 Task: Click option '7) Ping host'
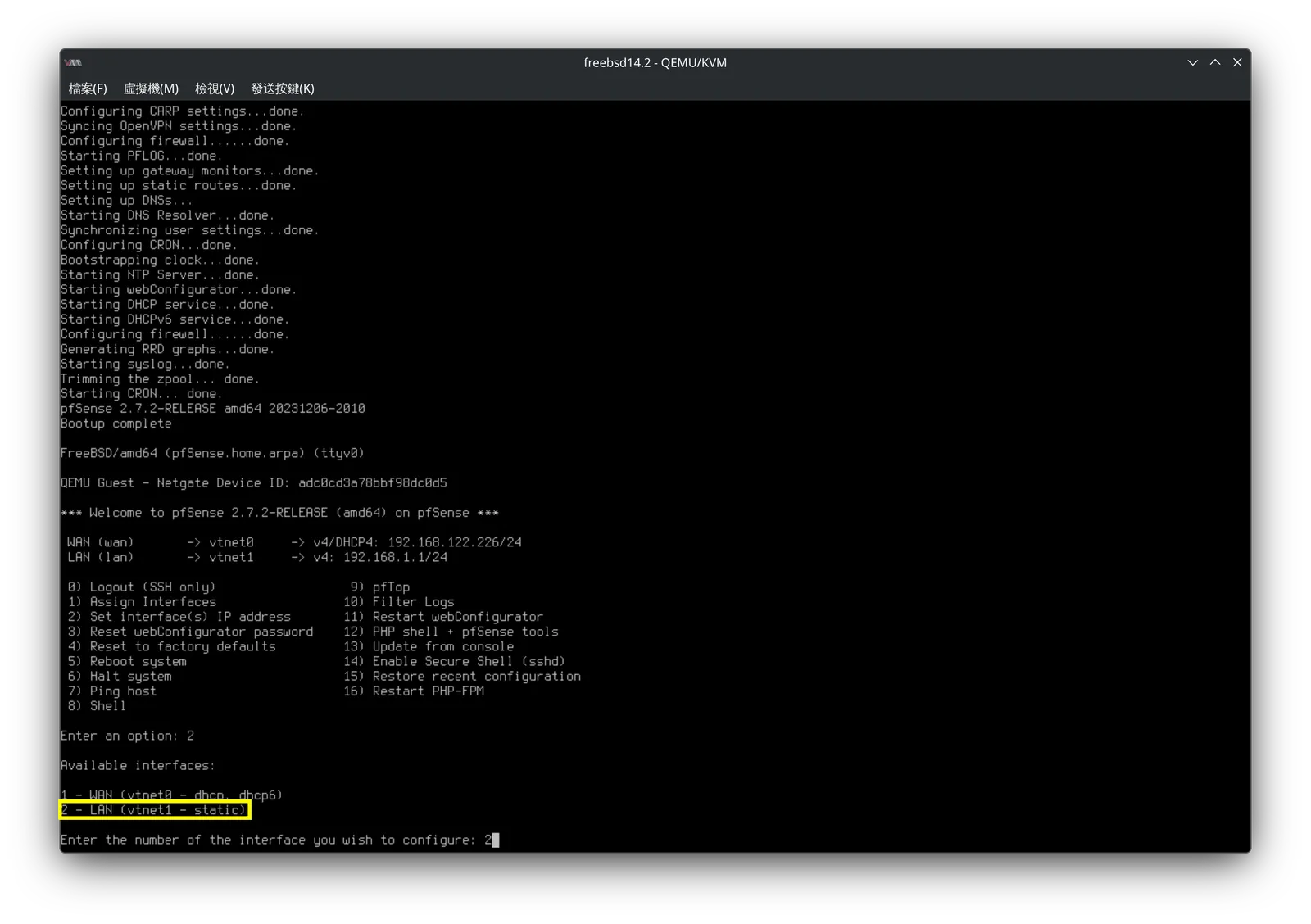click(x=112, y=691)
